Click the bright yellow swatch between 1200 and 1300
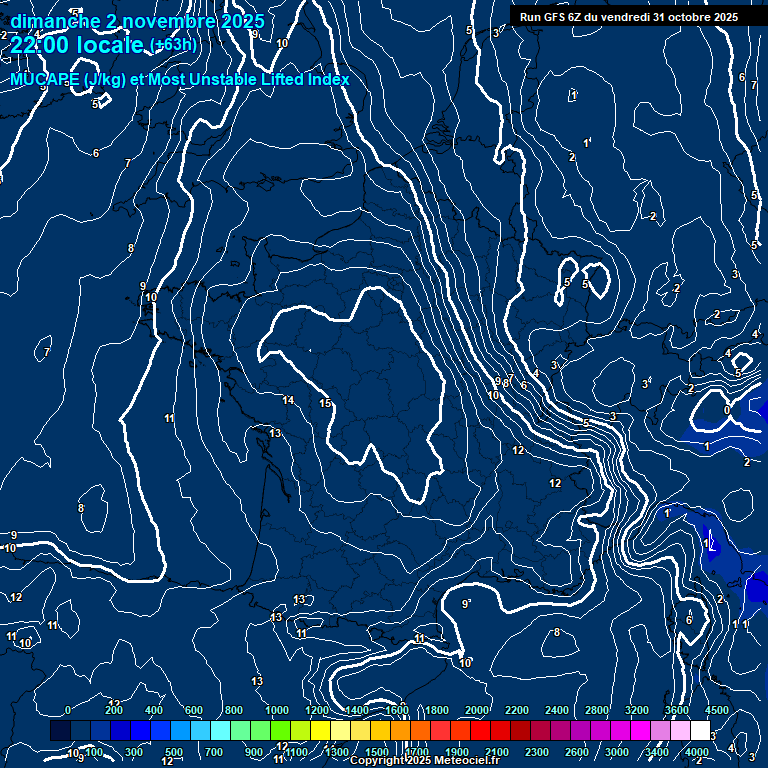Screen dimensions: 768x768 tap(320, 730)
